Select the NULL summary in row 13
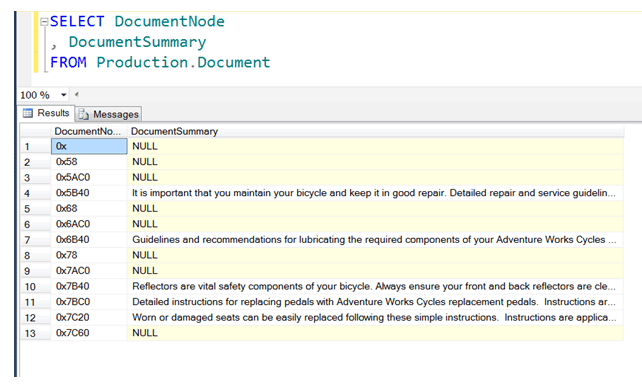 375,333
